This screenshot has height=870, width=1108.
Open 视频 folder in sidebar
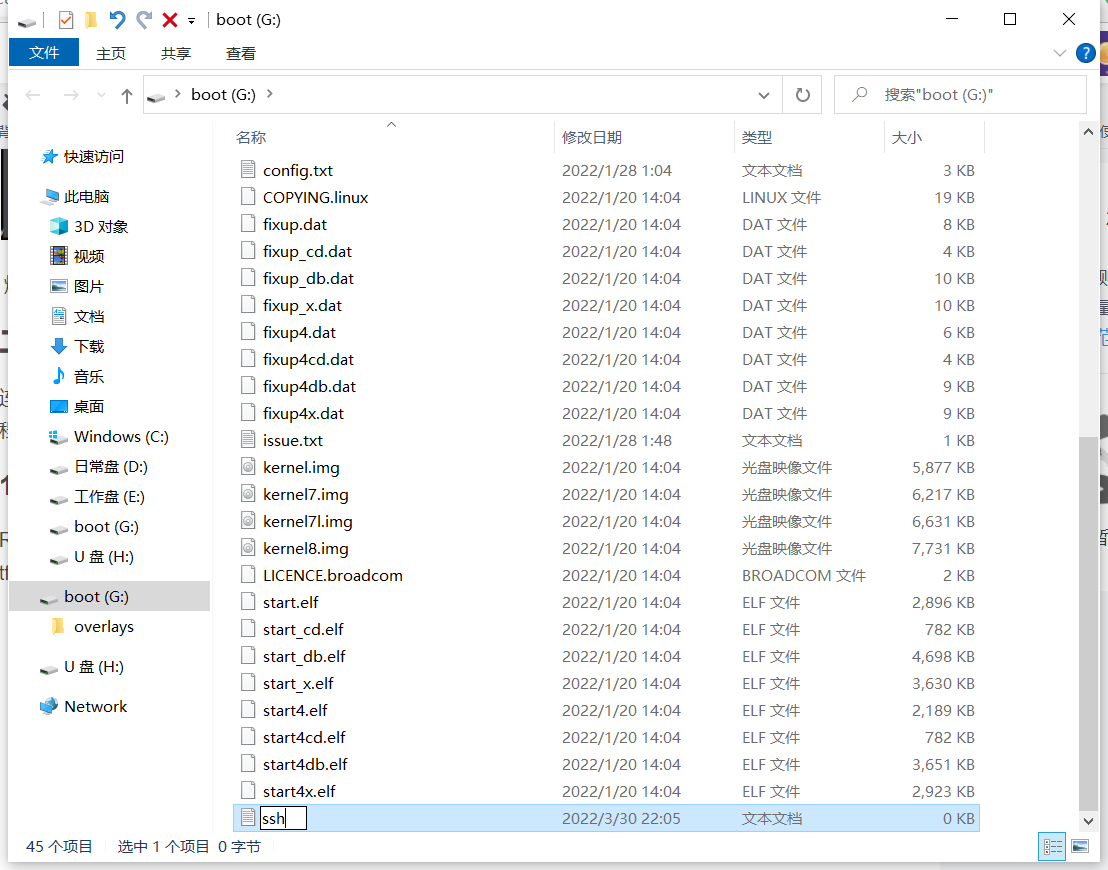click(x=77, y=256)
